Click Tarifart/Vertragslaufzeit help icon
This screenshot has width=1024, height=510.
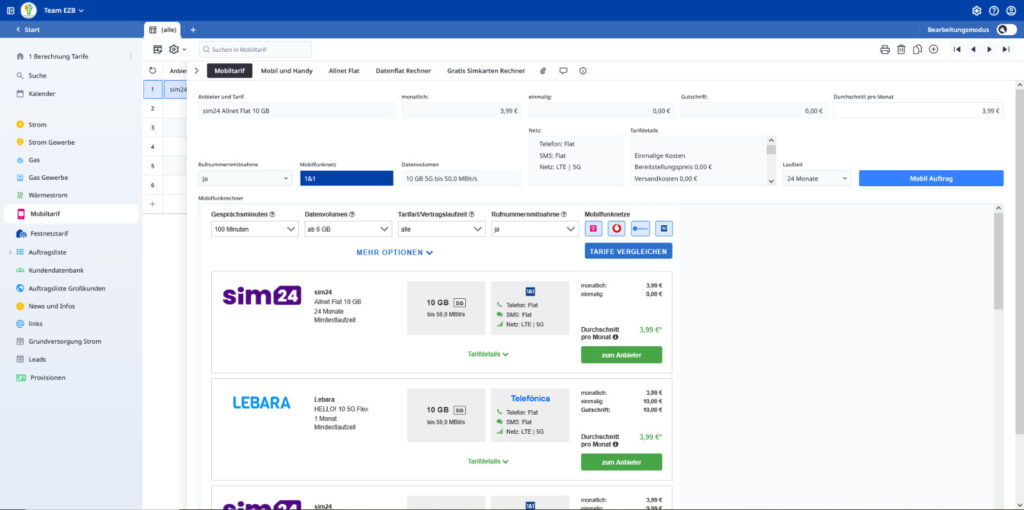(472, 214)
